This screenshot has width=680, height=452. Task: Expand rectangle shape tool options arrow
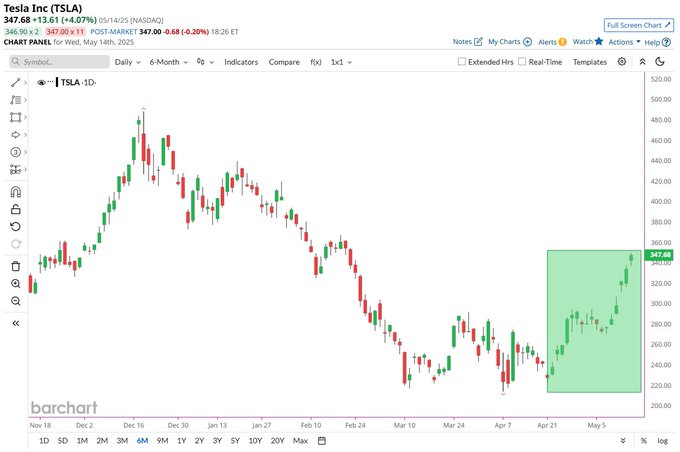pyautogui.click(x=26, y=117)
